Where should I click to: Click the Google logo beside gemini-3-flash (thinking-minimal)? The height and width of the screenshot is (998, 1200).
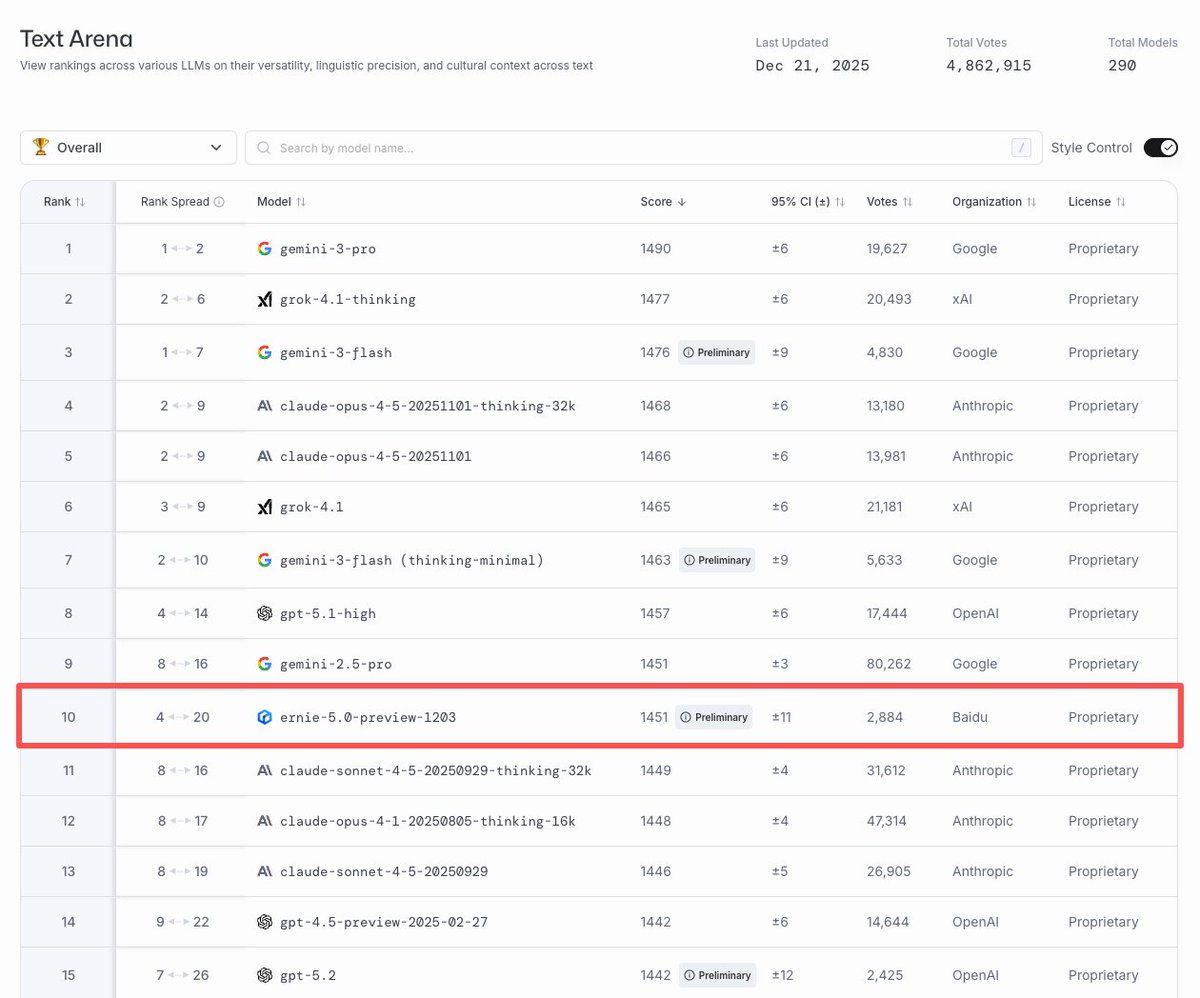point(264,560)
